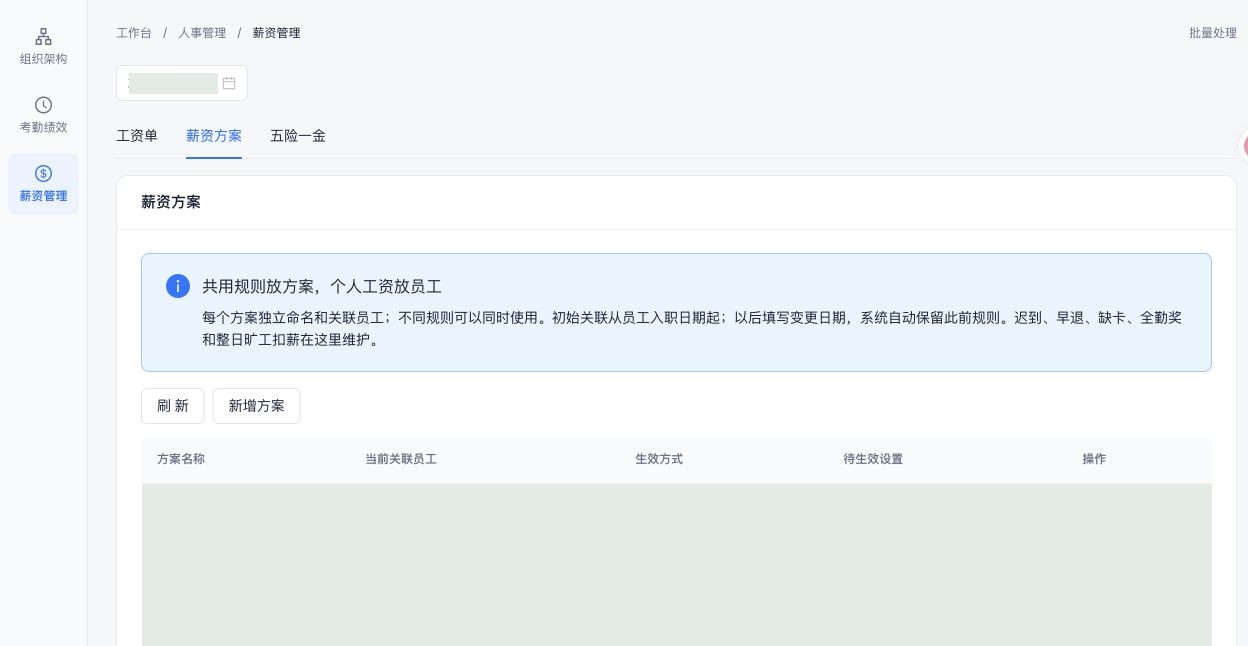Click the 生效方式 column header
This screenshot has width=1248, height=646.
tap(659, 459)
